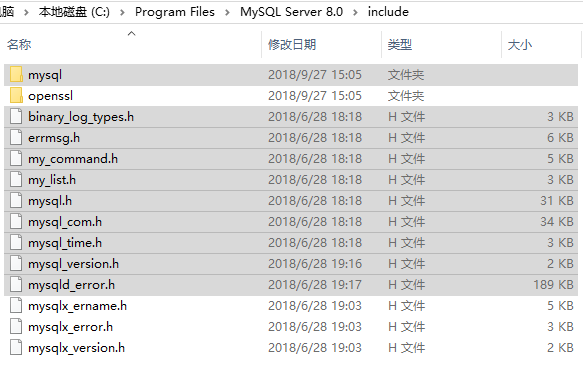
Task: Select the openssl folder icon
Action: point(16,95)
